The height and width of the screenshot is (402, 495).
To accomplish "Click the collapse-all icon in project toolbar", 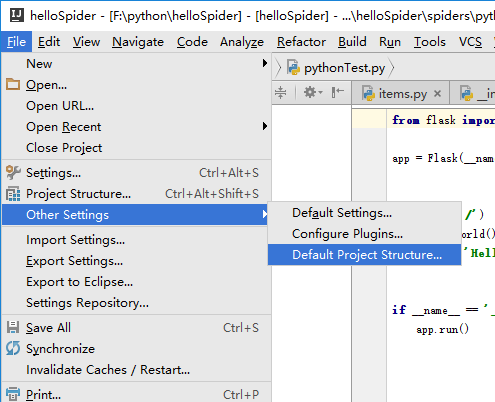I will [281, 92].
